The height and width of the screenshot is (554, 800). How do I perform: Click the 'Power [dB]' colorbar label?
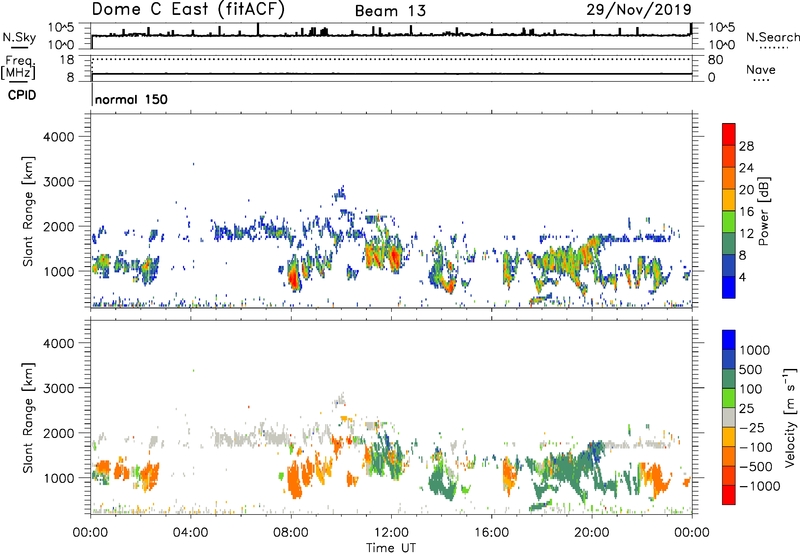click(x=763, y=211)
